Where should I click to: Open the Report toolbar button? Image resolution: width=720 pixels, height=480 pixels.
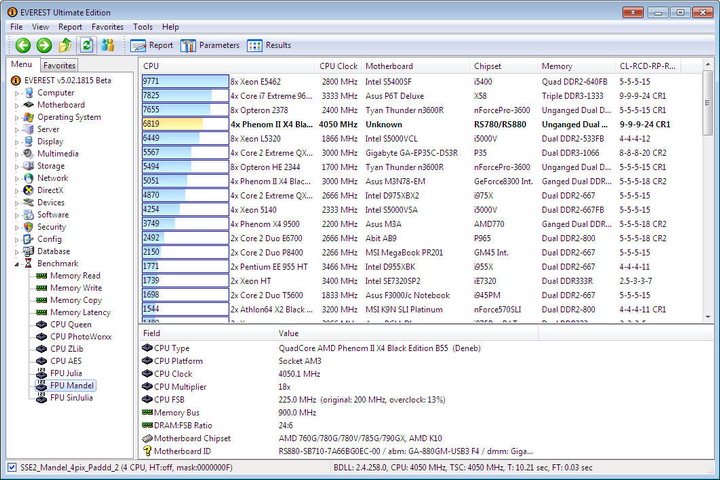click(x=152, y=45)
